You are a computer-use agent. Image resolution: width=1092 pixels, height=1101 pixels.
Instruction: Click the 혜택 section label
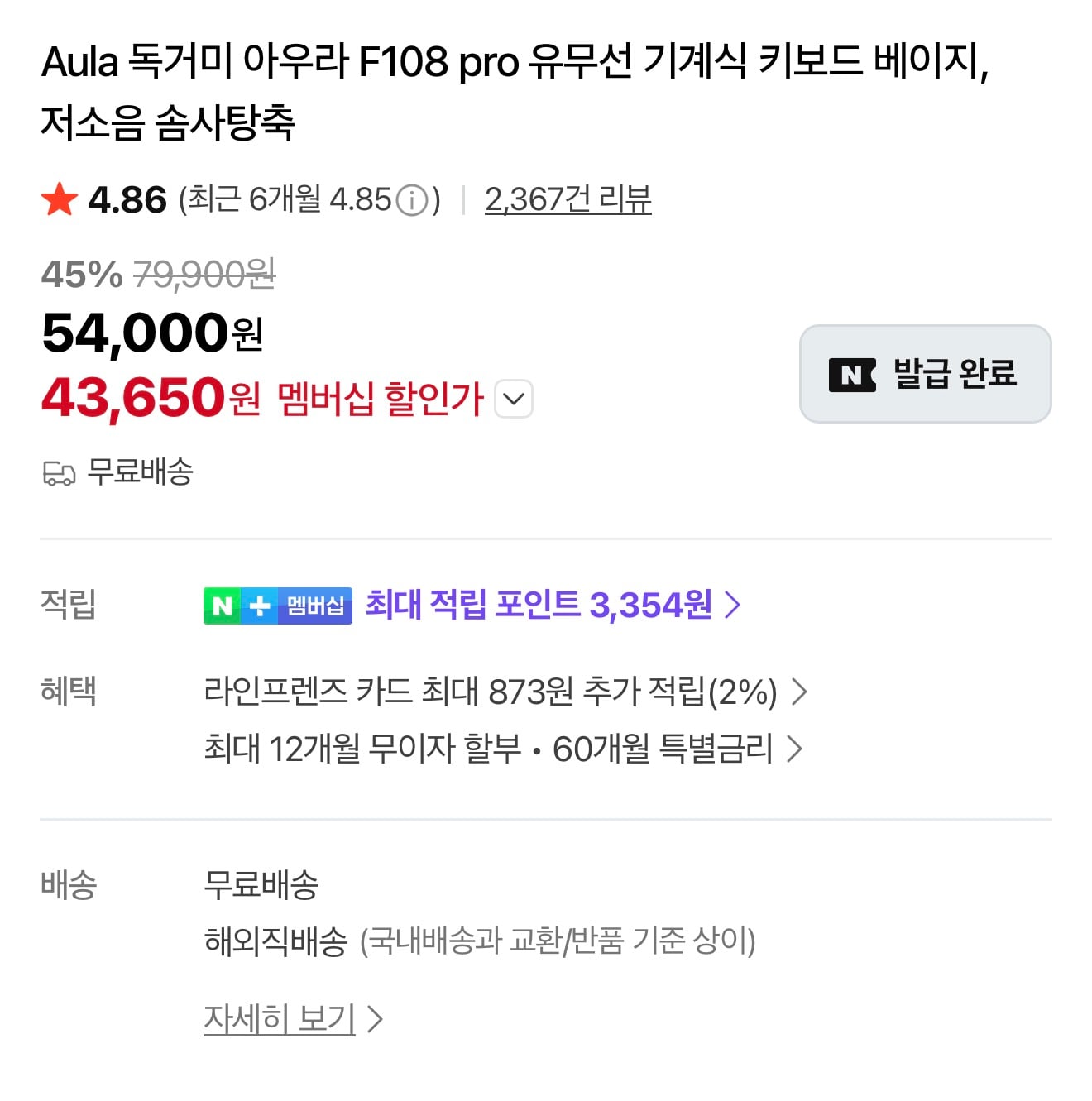69,691
